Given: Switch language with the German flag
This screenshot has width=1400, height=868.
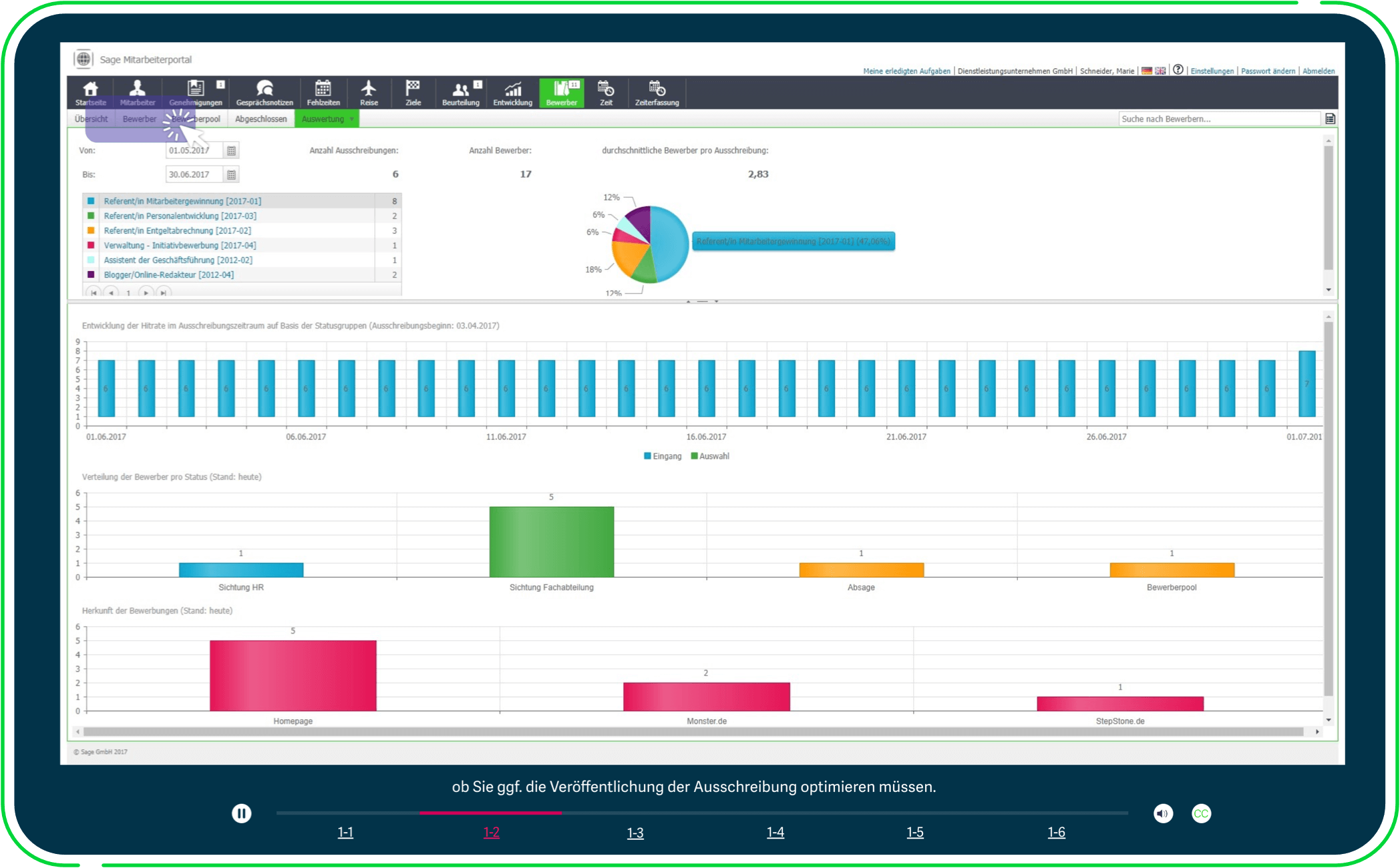Looking at the screenshot, I should tap(1147, 71).
